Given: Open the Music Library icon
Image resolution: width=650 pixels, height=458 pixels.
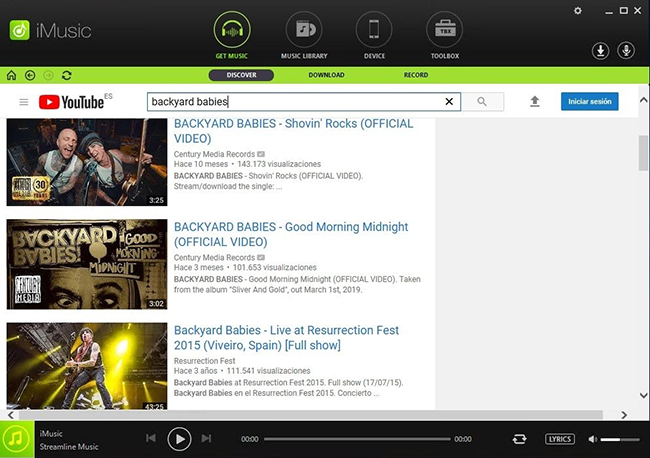Looking at the screenshot, I should pyautogui.click(x=304, y=30).
